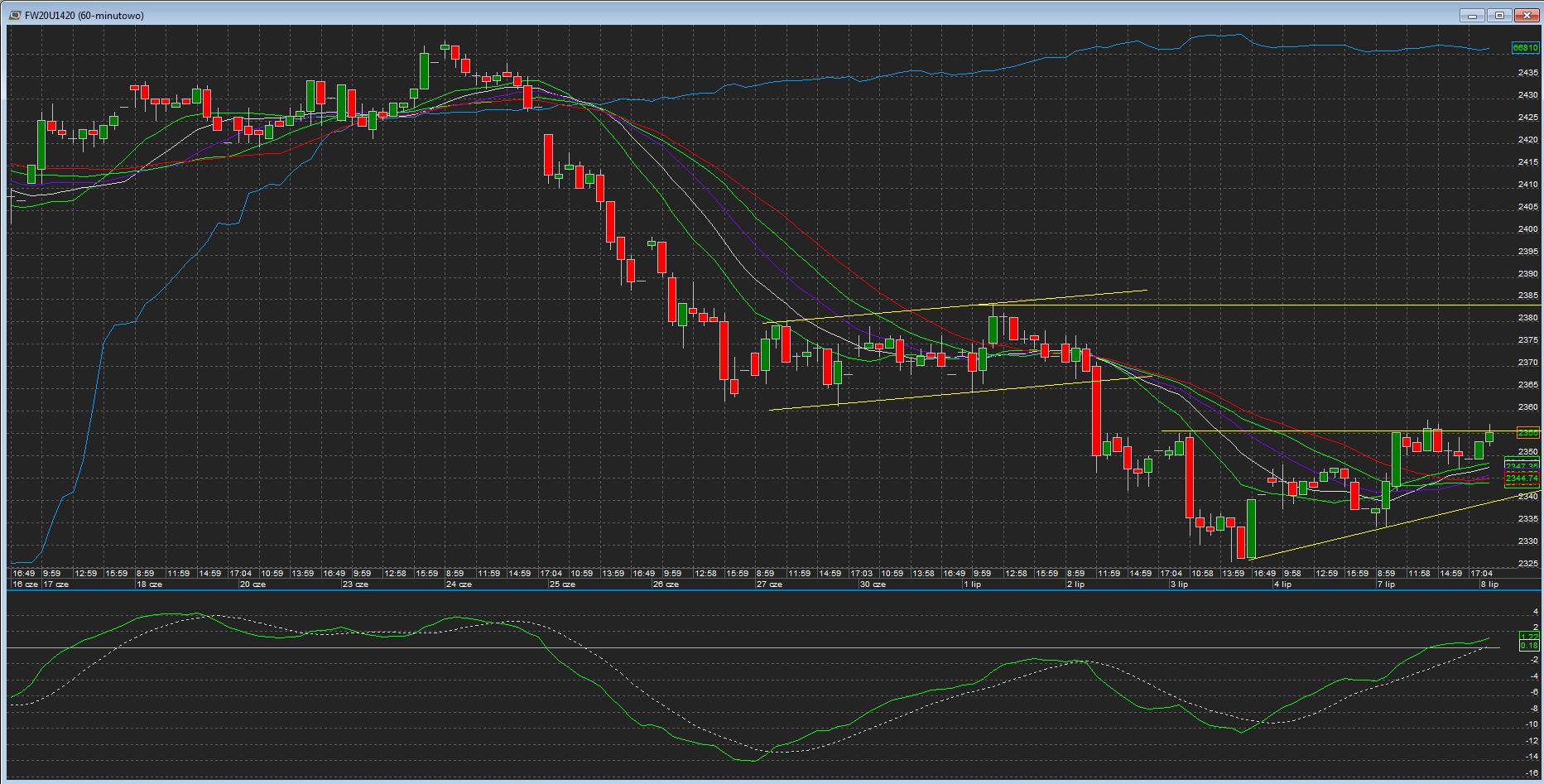Select the 16 cze date marker
Image resolution: width=1544 pixels, height=784 pixels.
coord(26,584)
